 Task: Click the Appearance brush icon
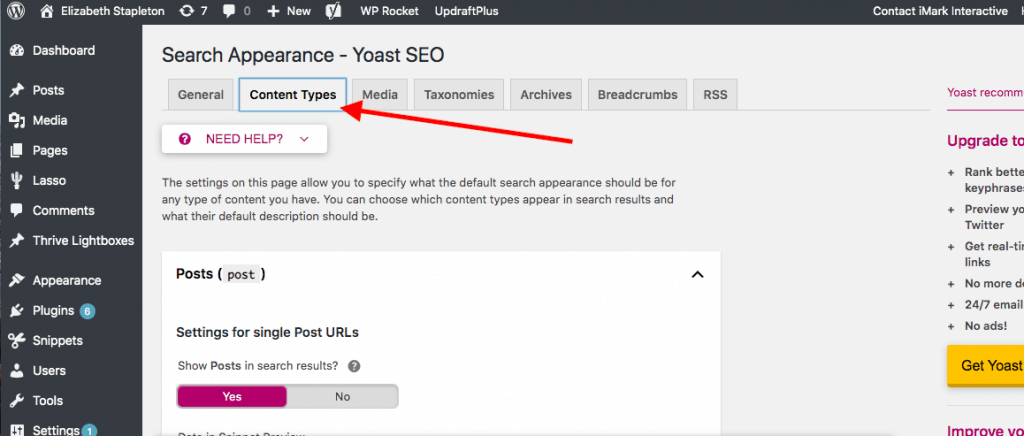(x=17, y=281)
